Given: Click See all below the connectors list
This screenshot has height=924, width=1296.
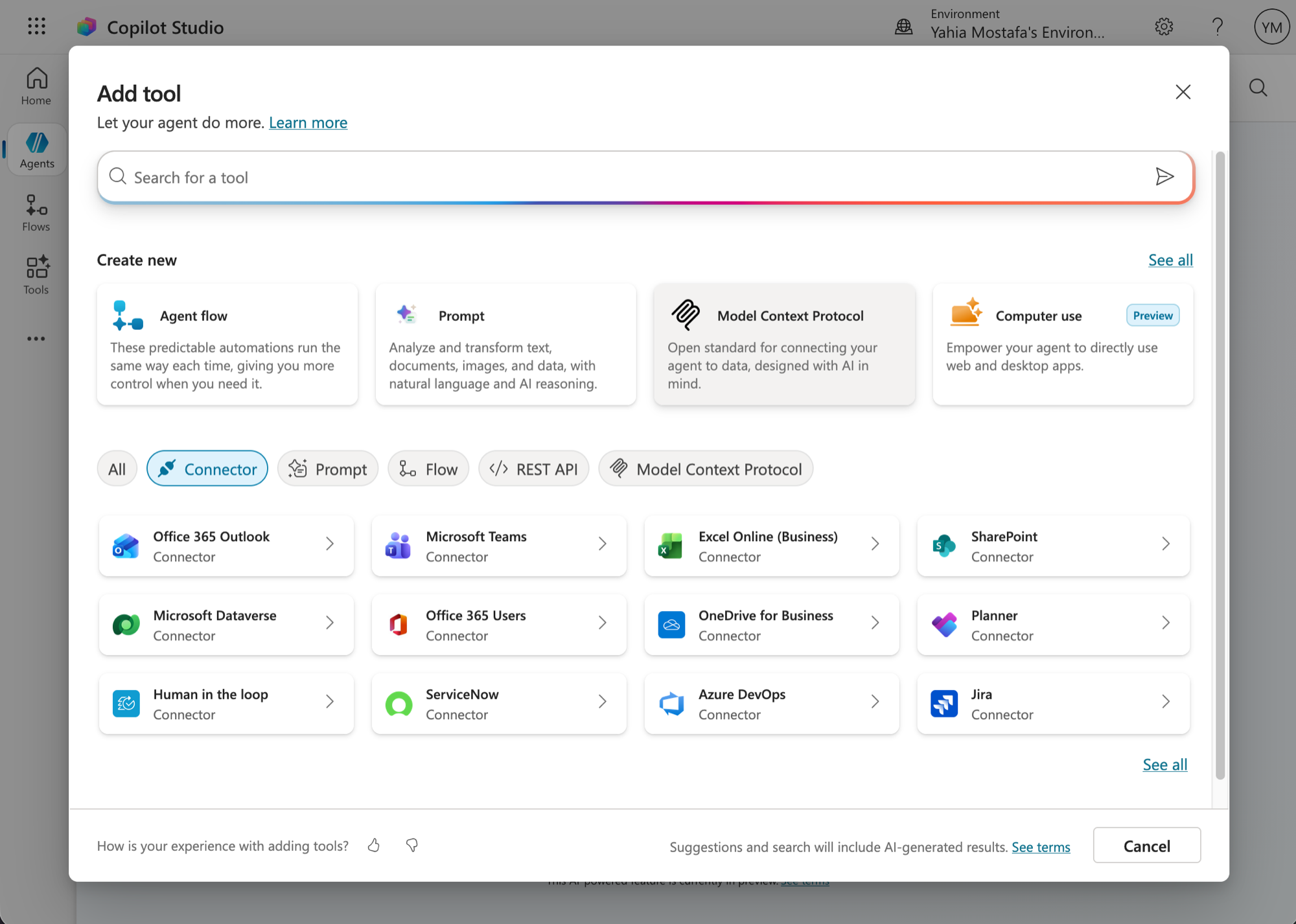Looking at the screenshot, I should 1164,765.
